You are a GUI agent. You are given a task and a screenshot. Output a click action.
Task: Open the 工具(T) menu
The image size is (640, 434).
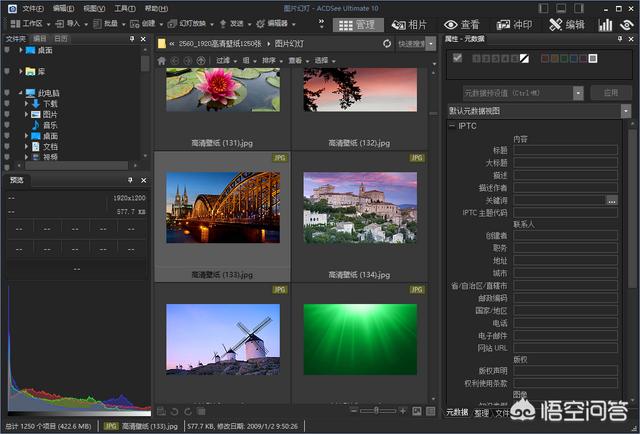tap(125, 7)
